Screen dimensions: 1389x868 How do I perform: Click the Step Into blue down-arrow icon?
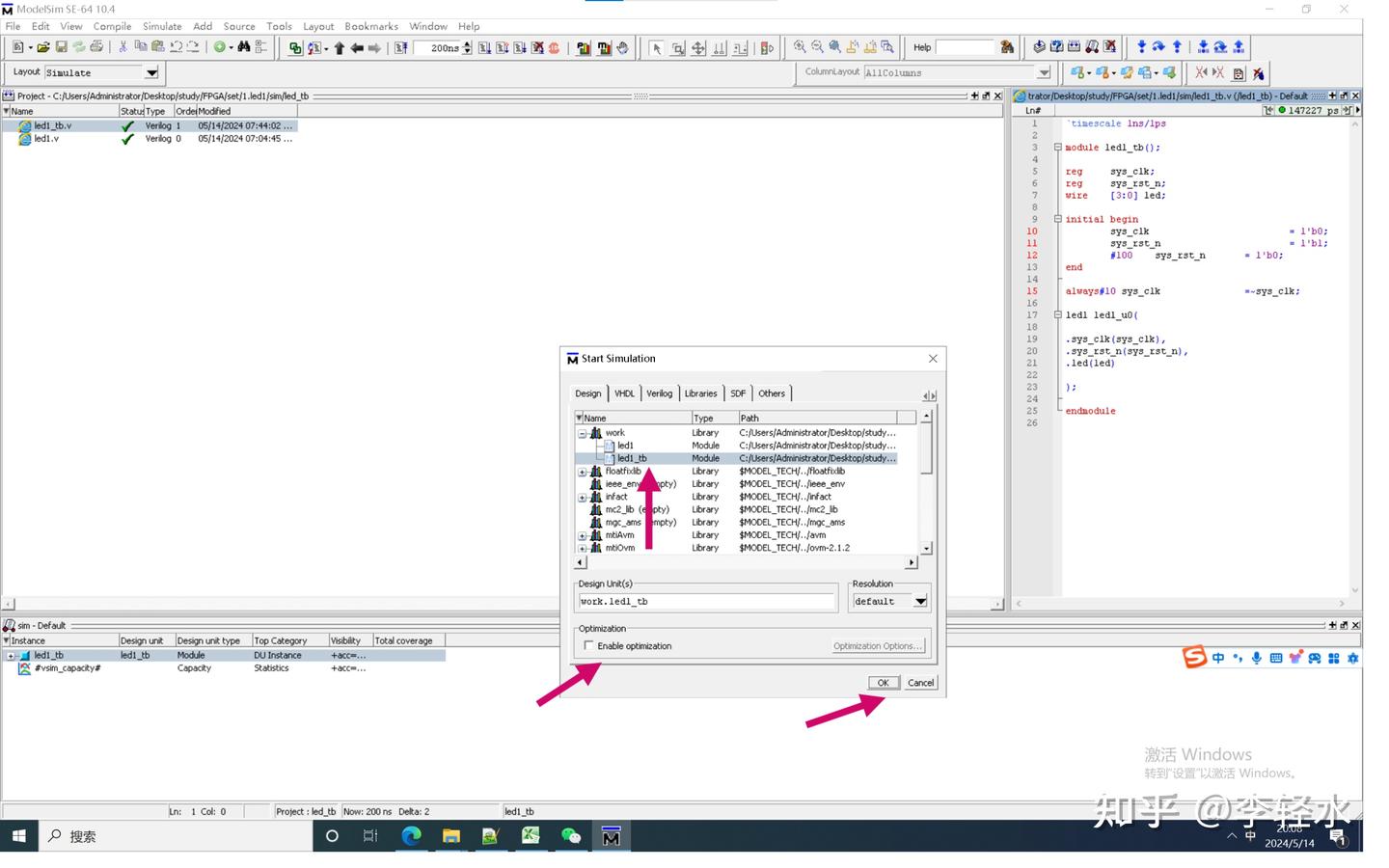[x=1142, y=47]
